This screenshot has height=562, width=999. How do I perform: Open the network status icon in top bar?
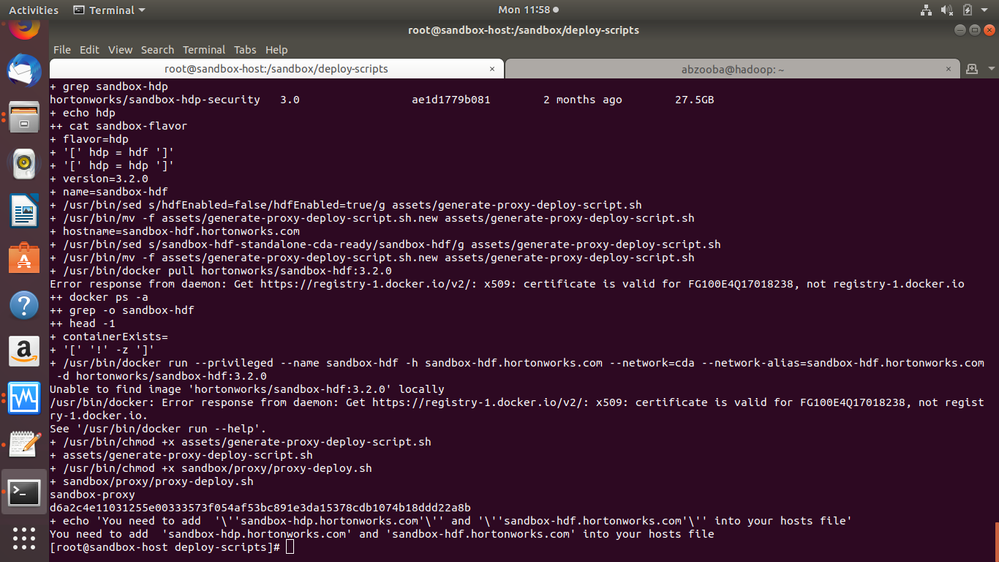click(926, 10)
